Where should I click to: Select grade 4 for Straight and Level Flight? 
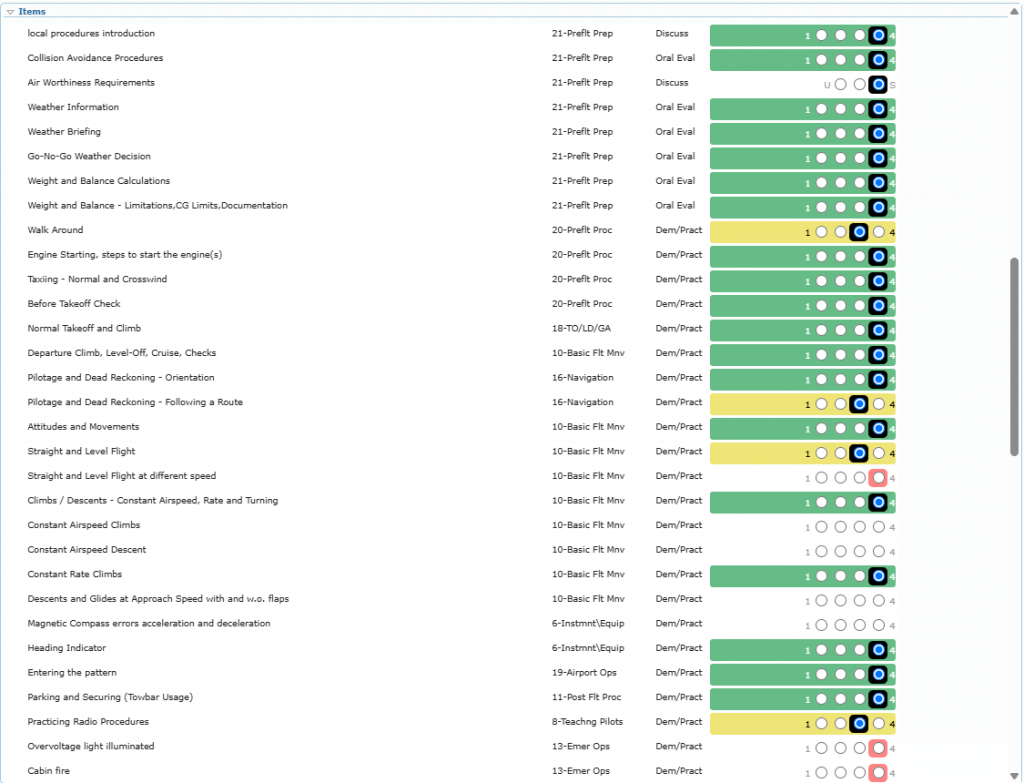(879, 453)
